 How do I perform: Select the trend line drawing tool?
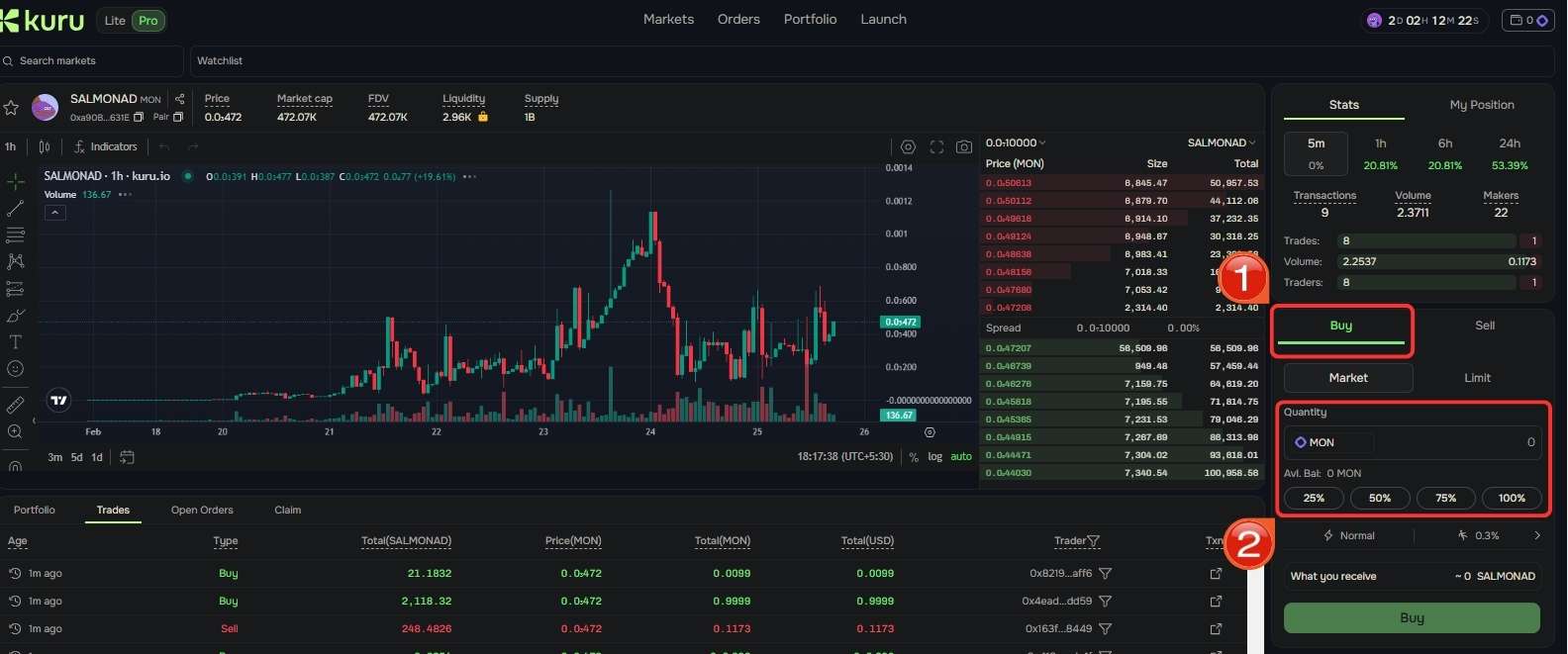point(15,209)
